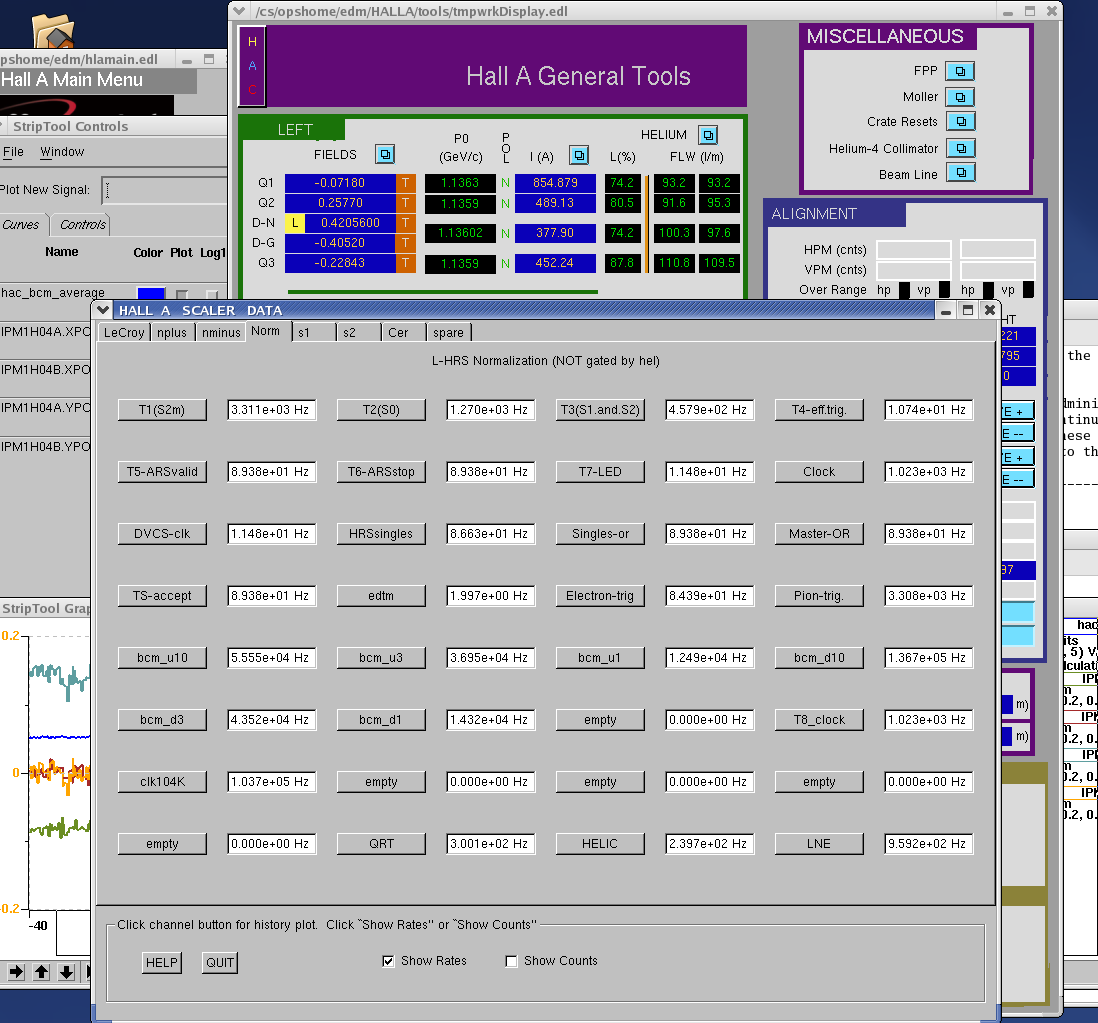Click the Q1 orange T indicator
Screen dimensions: 1098x1023
[405, 183]
